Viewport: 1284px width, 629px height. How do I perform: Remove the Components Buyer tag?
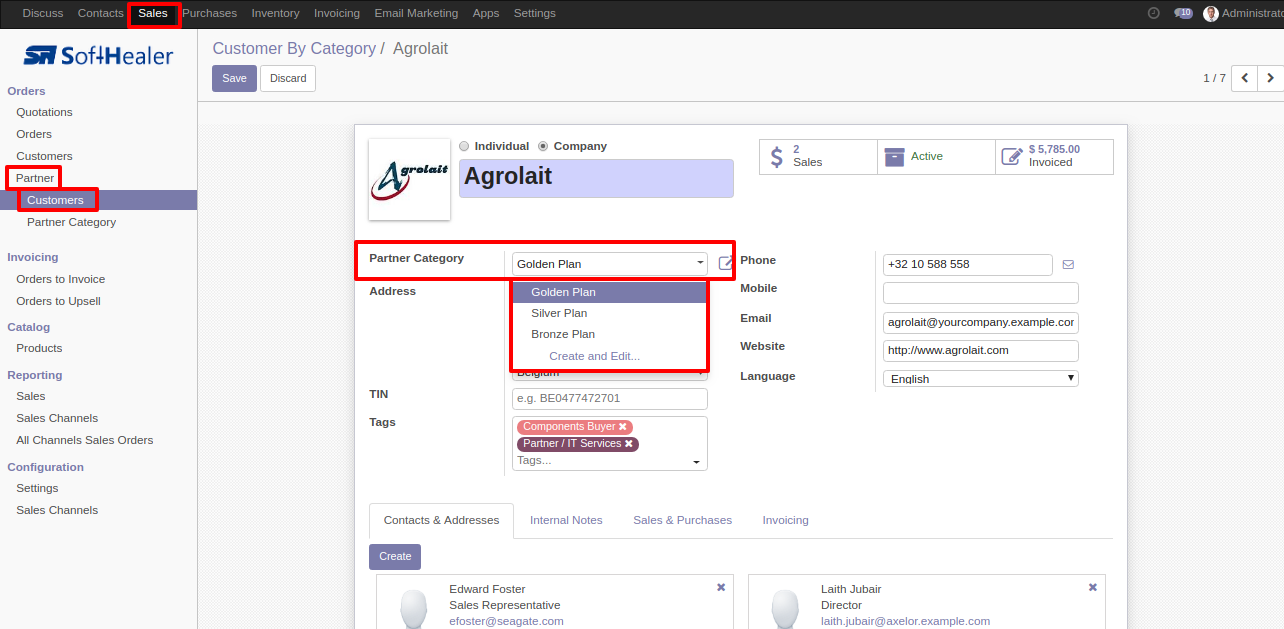click(622, 427)
